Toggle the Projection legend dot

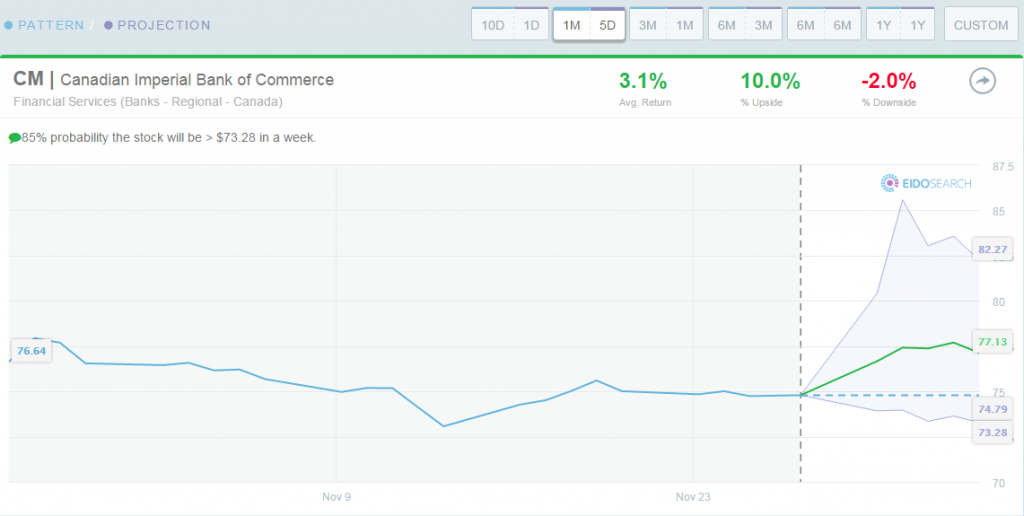tap(108, 26)
